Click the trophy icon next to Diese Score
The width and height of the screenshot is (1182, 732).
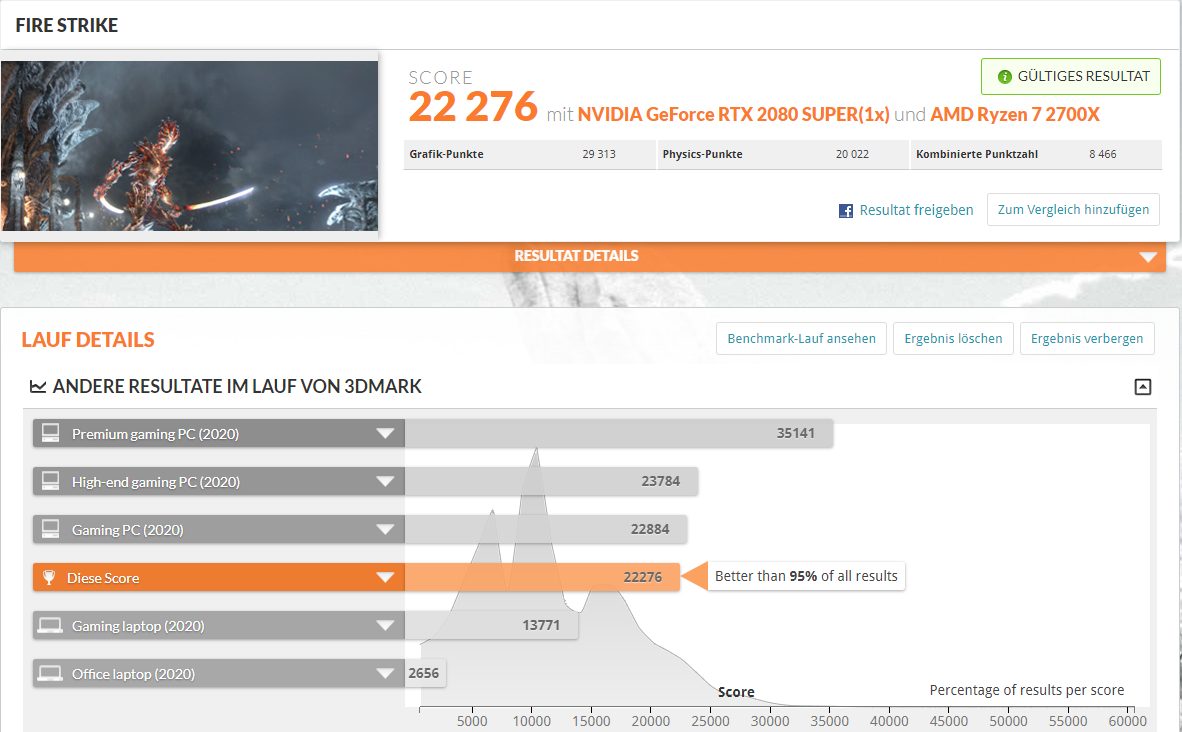(49, 578)
